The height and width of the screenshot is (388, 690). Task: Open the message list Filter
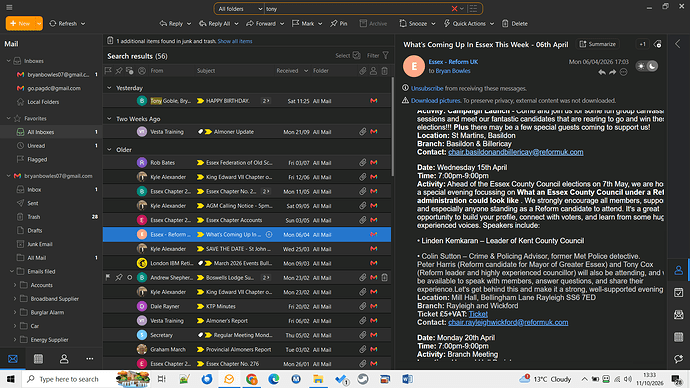378,55
